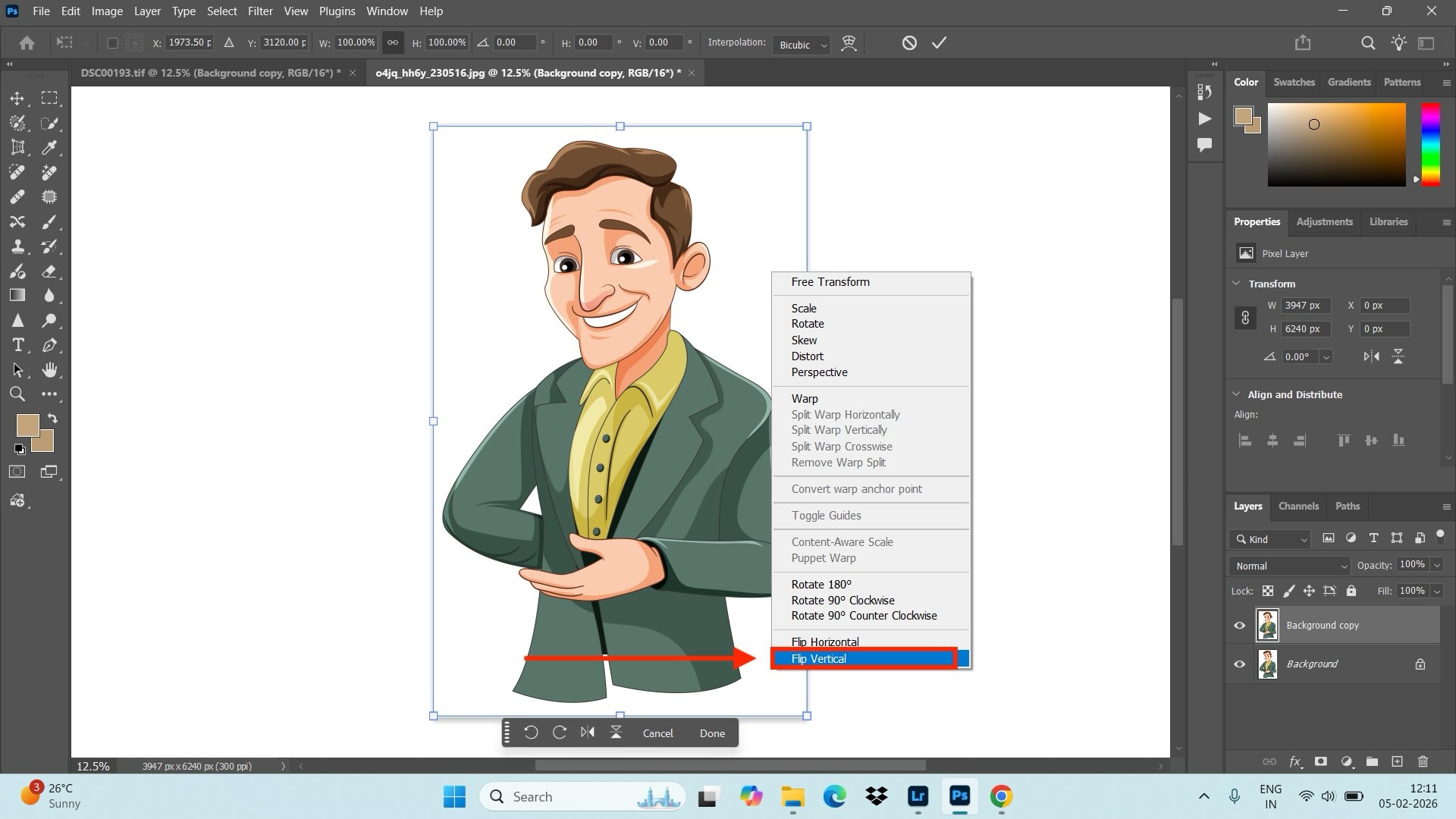Choose Flip Horizontal from the context menu
The width and height of the screenshot is (1456, 819).
click(825, 642)
